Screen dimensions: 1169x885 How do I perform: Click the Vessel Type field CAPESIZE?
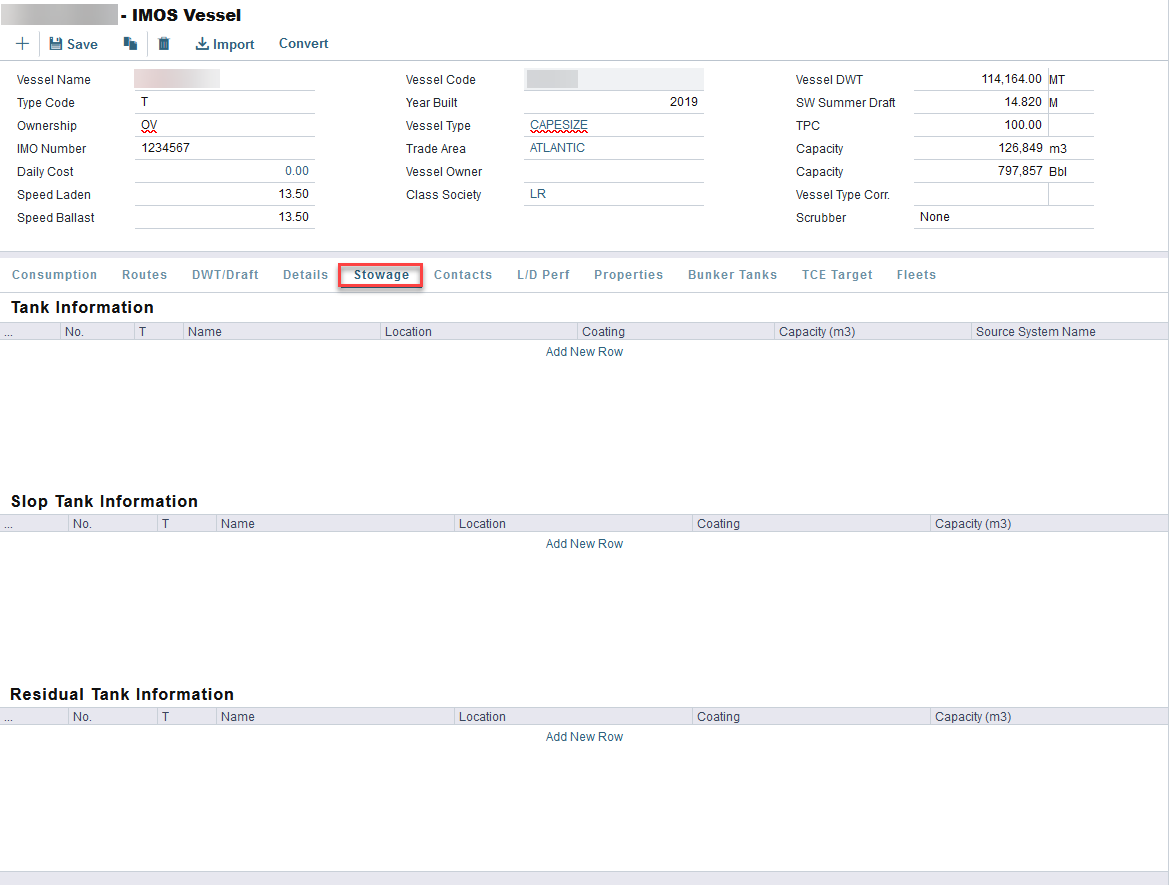click(x=613, y=125)
